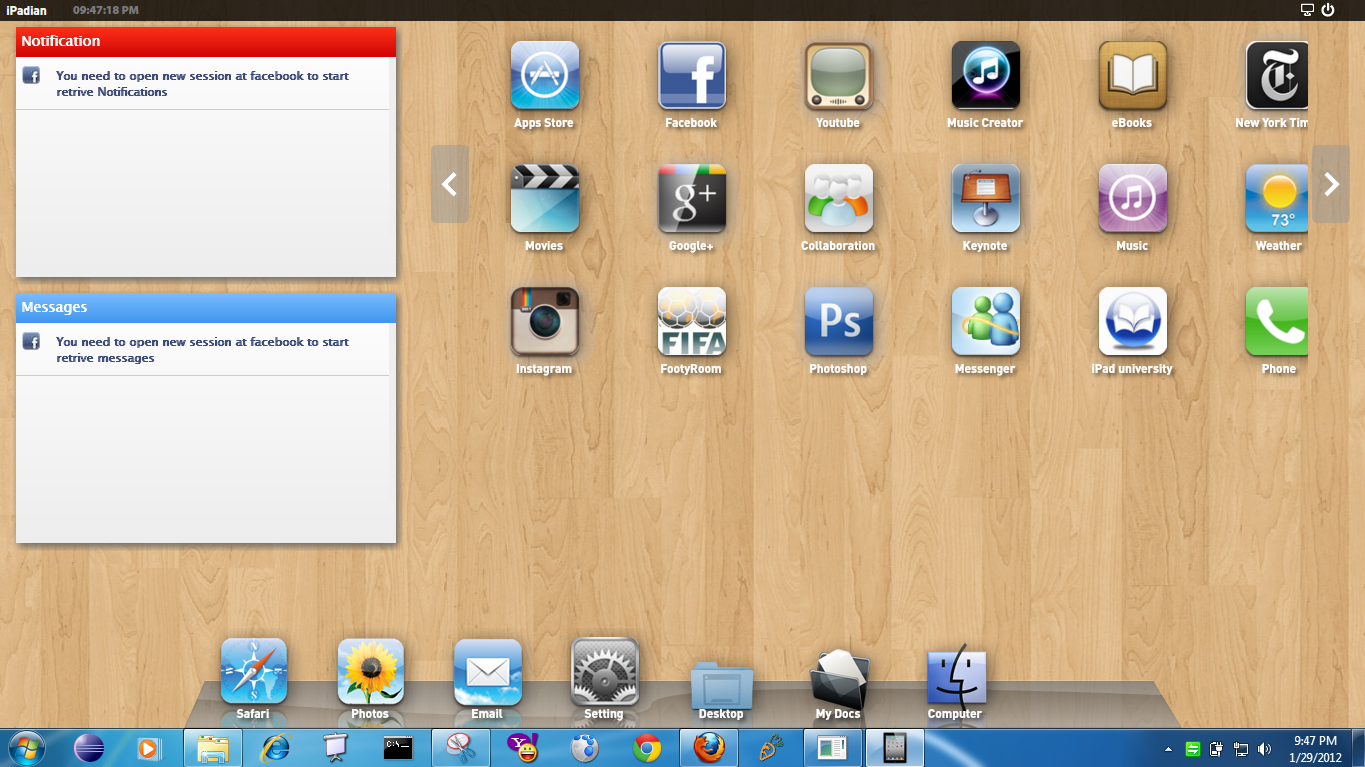The width and height of the screenshot is (1365, 767).
Task: Click the Notification panel header
Action: (x=206, y=42)
